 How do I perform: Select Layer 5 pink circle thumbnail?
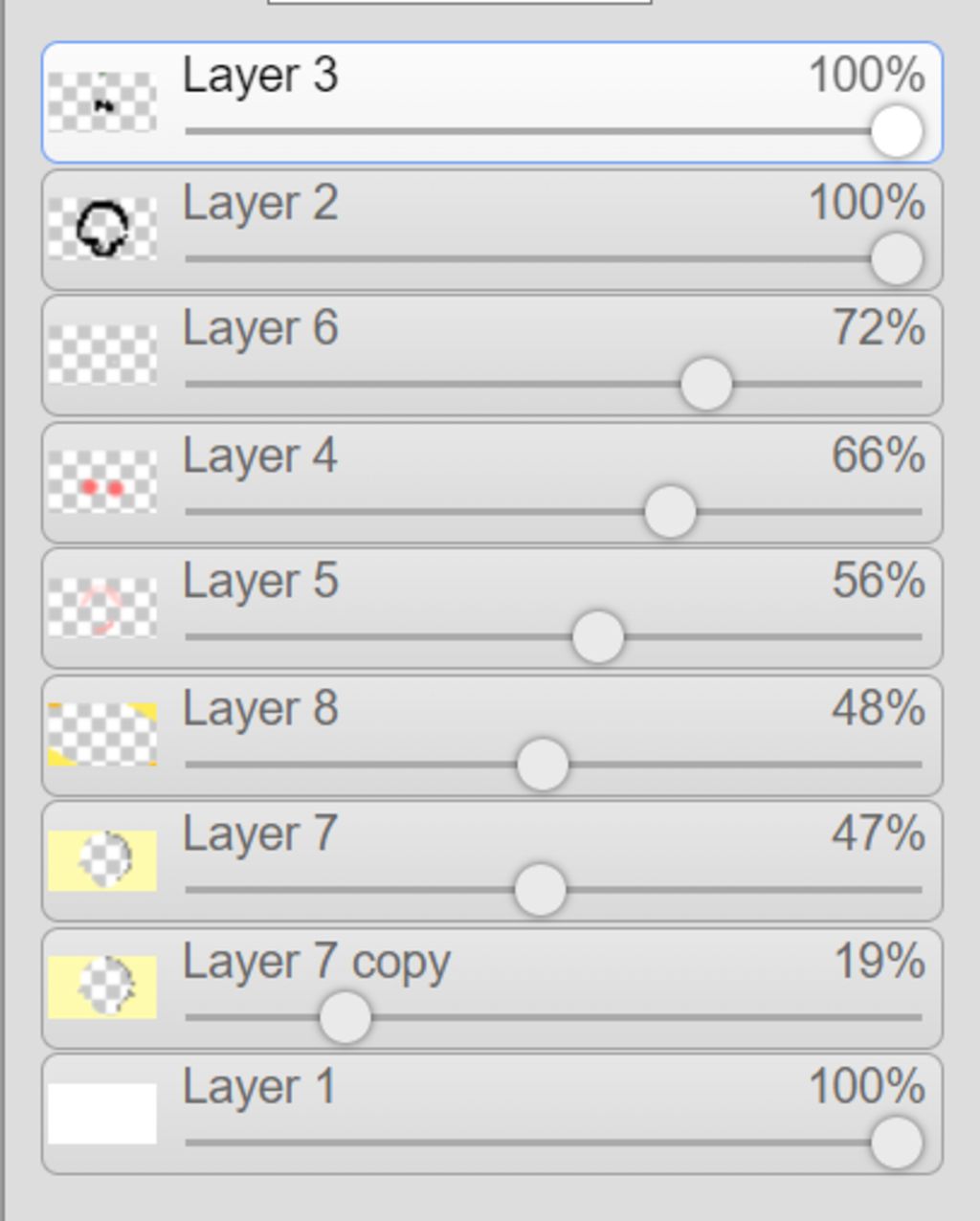(102, 608)
